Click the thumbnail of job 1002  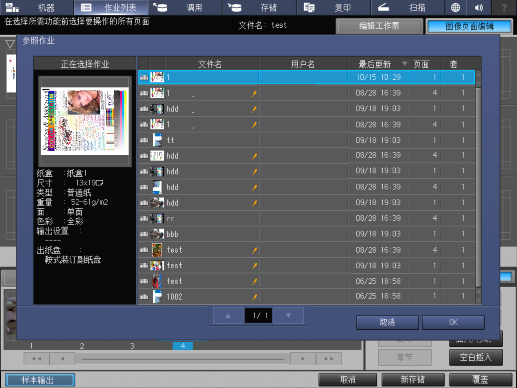157,296
